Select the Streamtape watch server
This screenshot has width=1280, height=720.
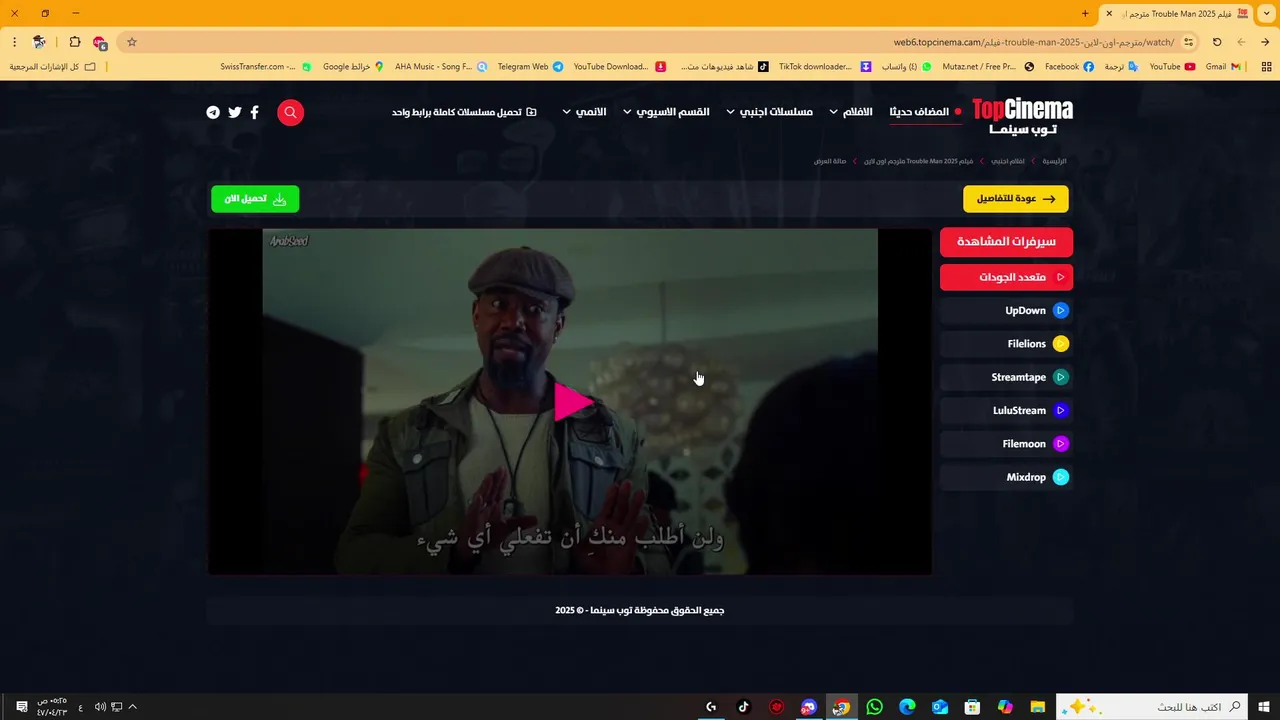pos(1006,377)
